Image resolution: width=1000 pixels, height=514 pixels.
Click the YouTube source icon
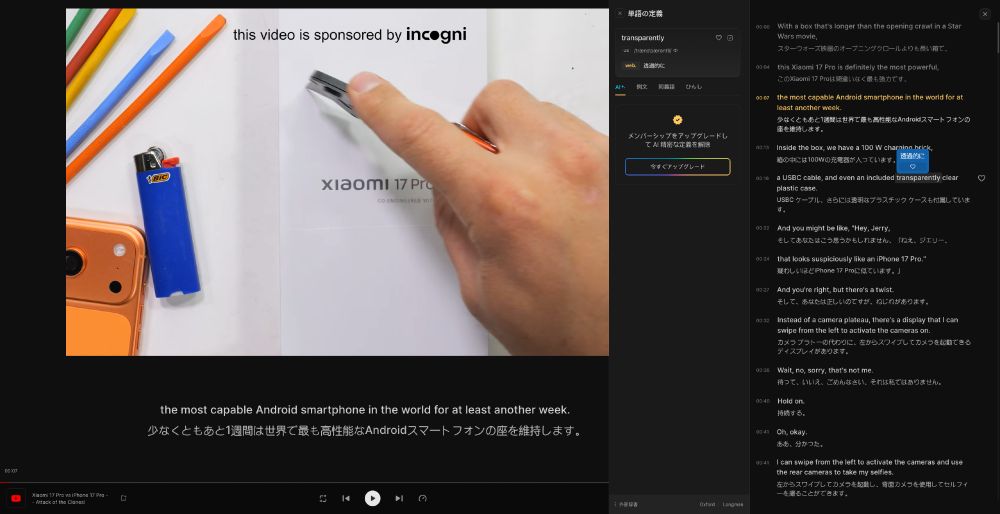click(16, 498)
